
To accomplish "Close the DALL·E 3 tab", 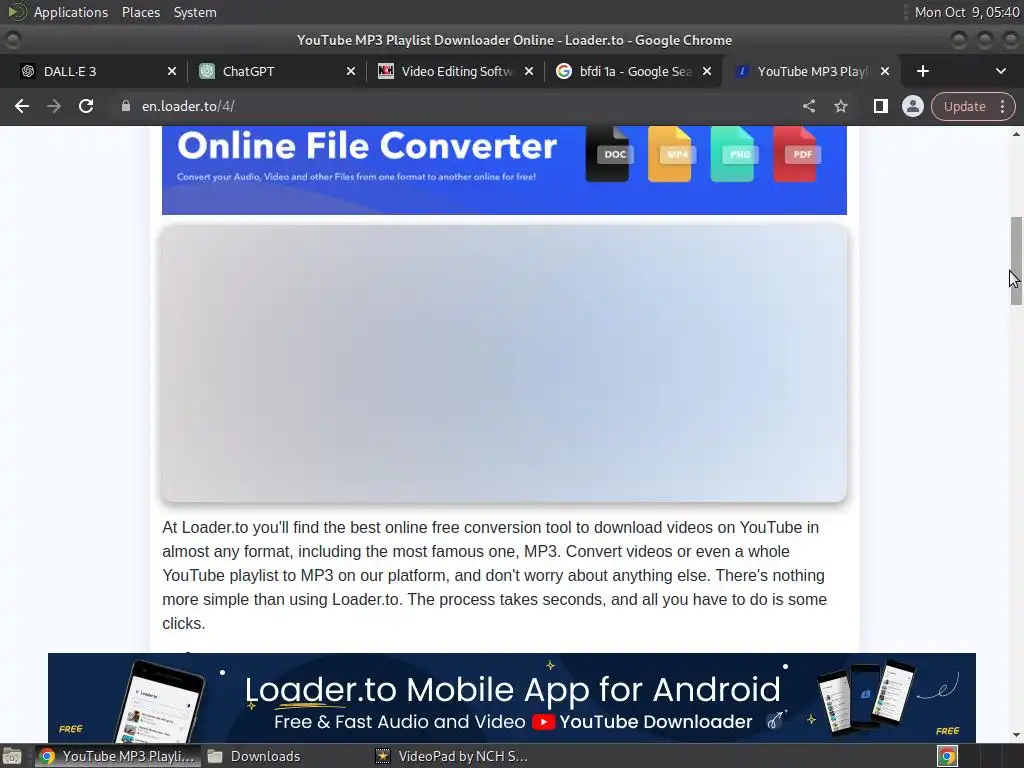I will (172, 71).
